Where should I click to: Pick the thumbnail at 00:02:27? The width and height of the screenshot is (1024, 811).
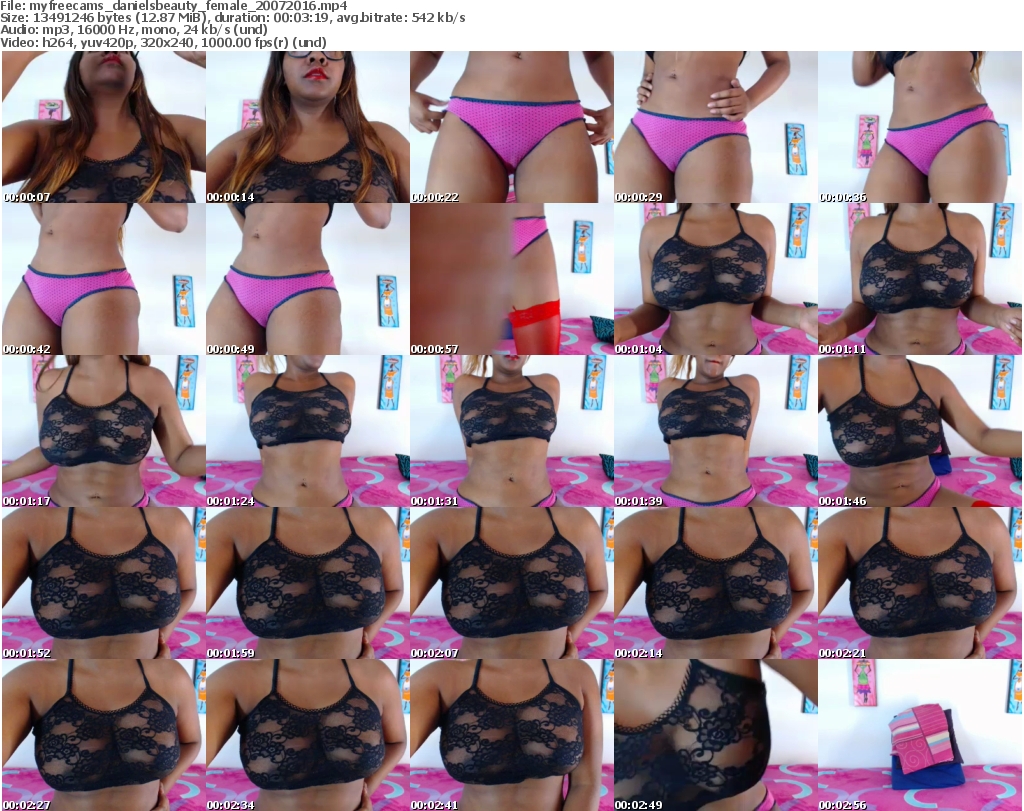tap(104, 735)
